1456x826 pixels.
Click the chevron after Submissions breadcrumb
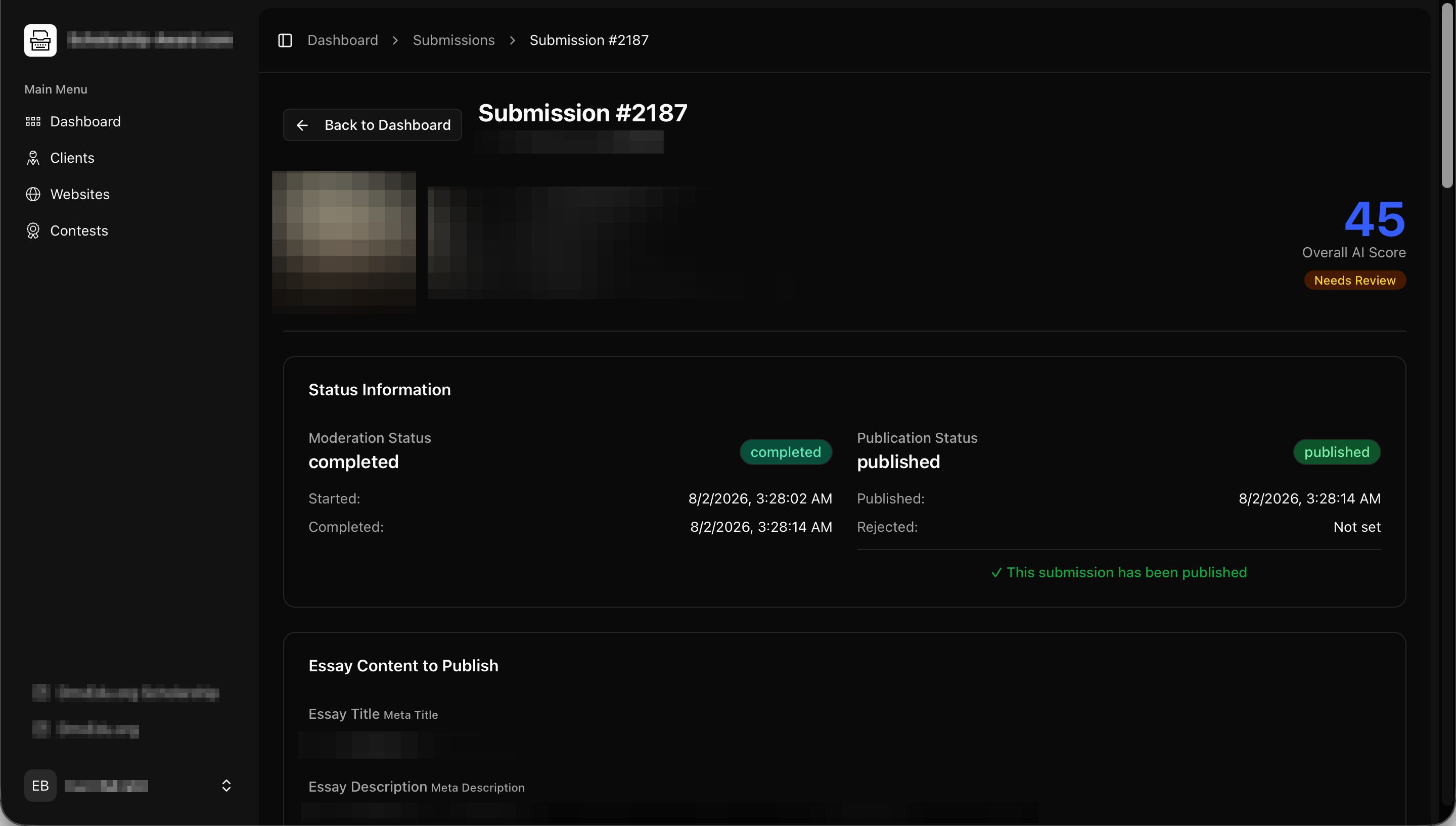[x=512, y=40]
